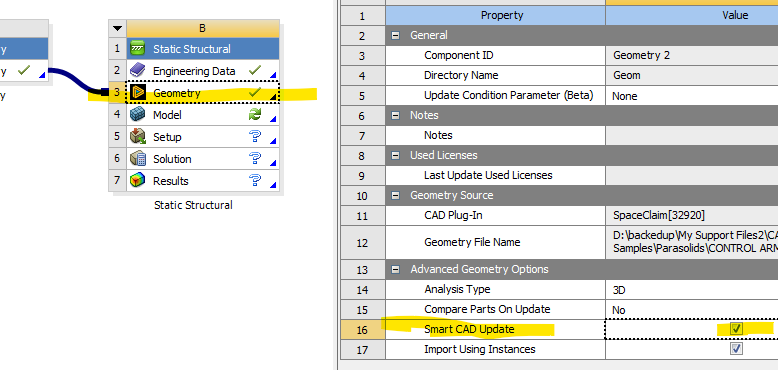Collapse the Notes property group
Image resolution: width=778 pixels, height=370 pixels.
click(395, 116)
